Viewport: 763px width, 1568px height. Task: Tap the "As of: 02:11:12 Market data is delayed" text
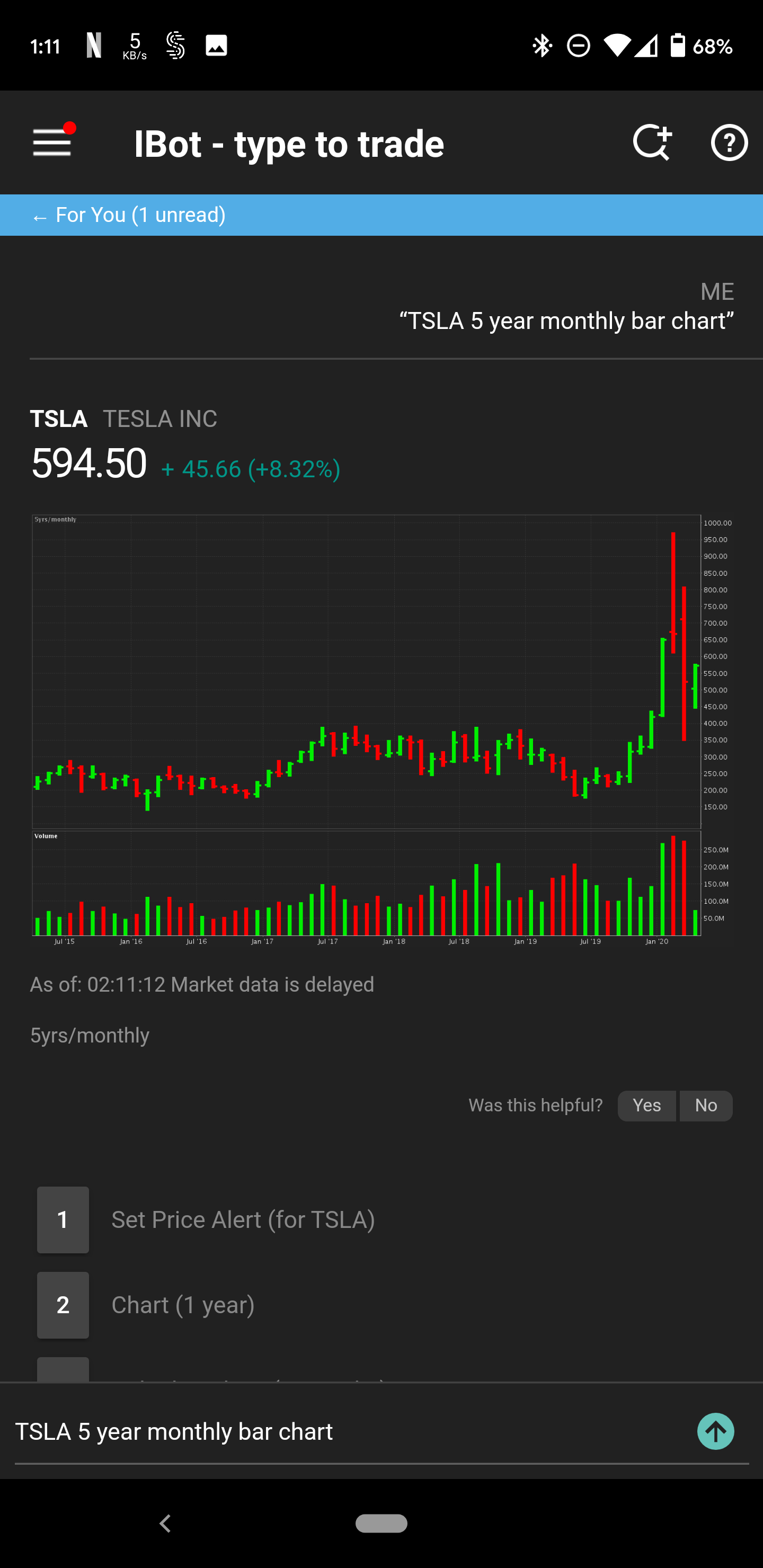pos(202,984)
